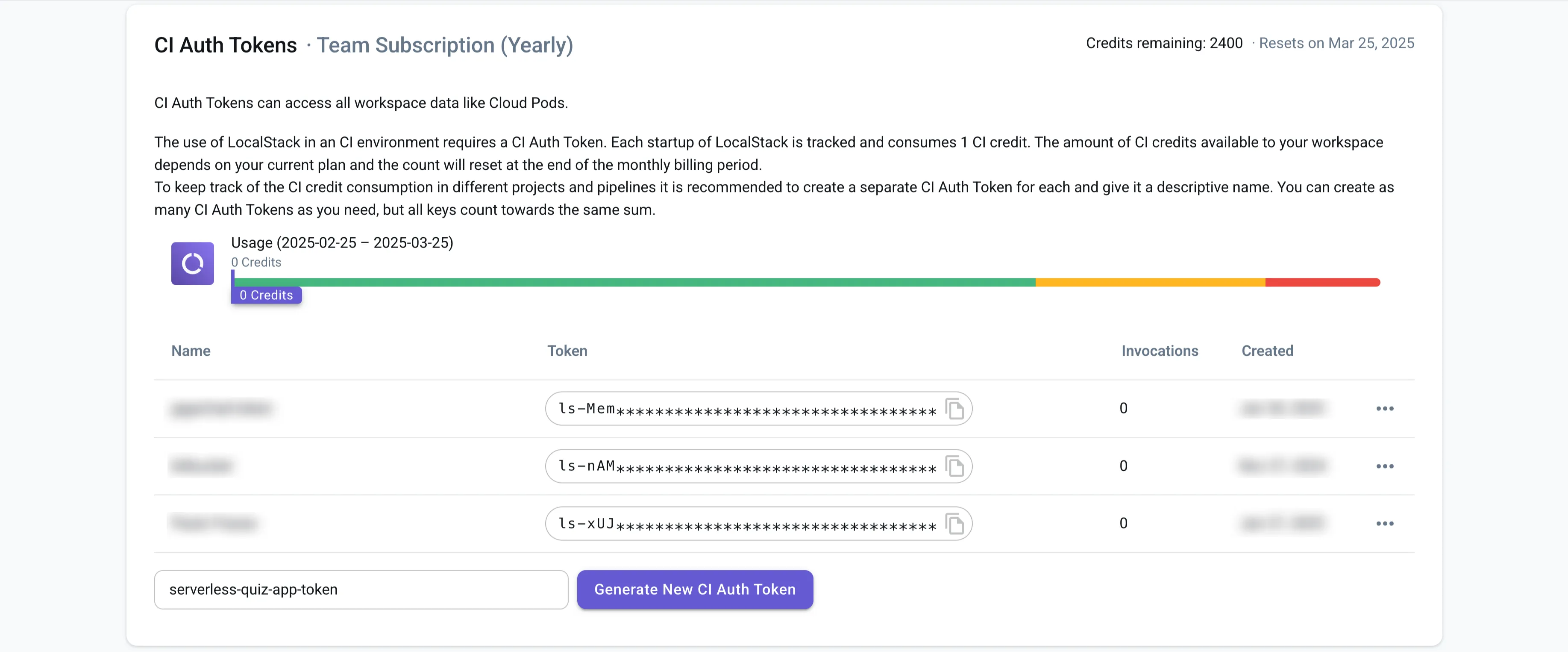Click the Created column header
The height and width of the screenshot is (652, 1568).
[1267, 351]
